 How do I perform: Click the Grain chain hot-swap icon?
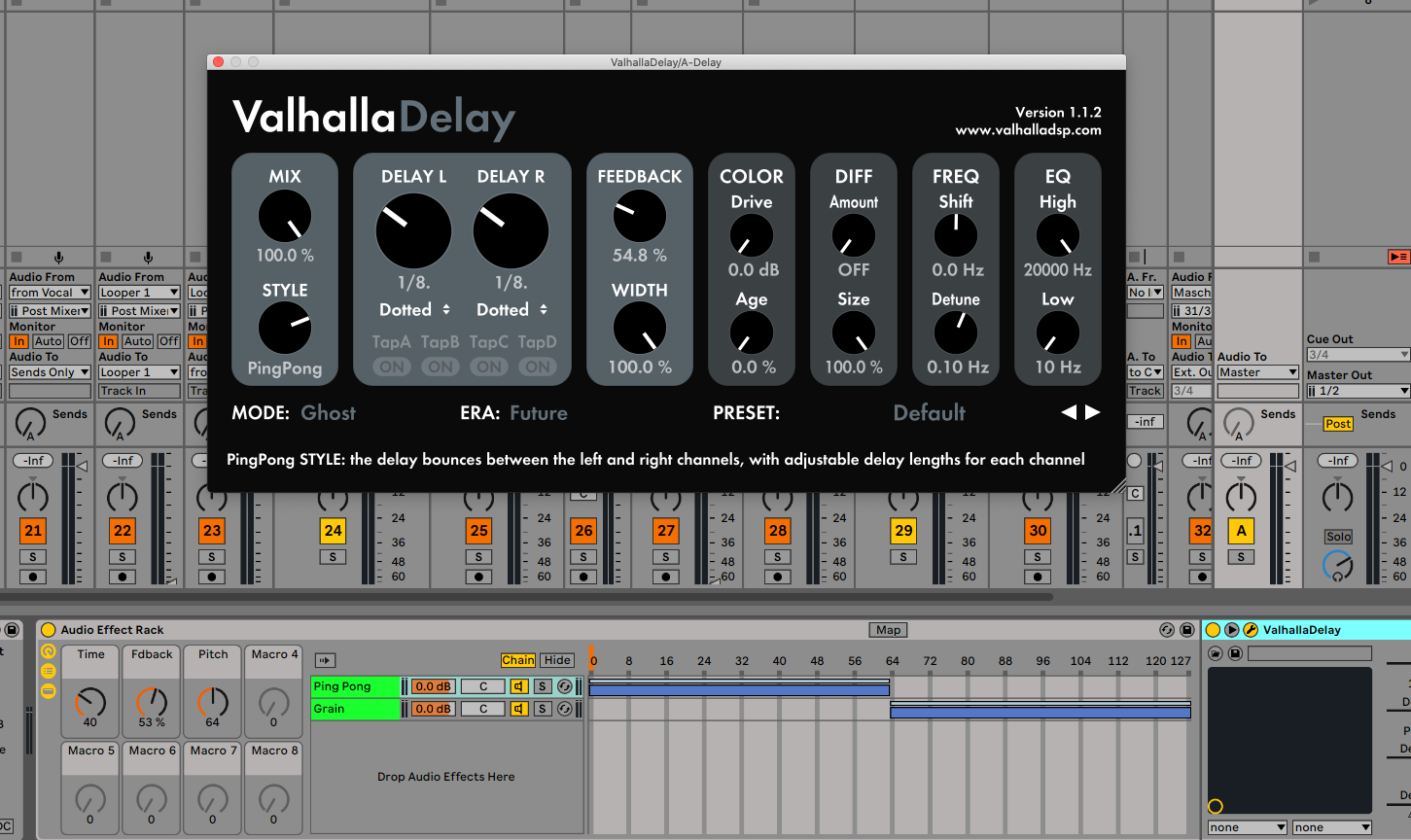(564, 709)
